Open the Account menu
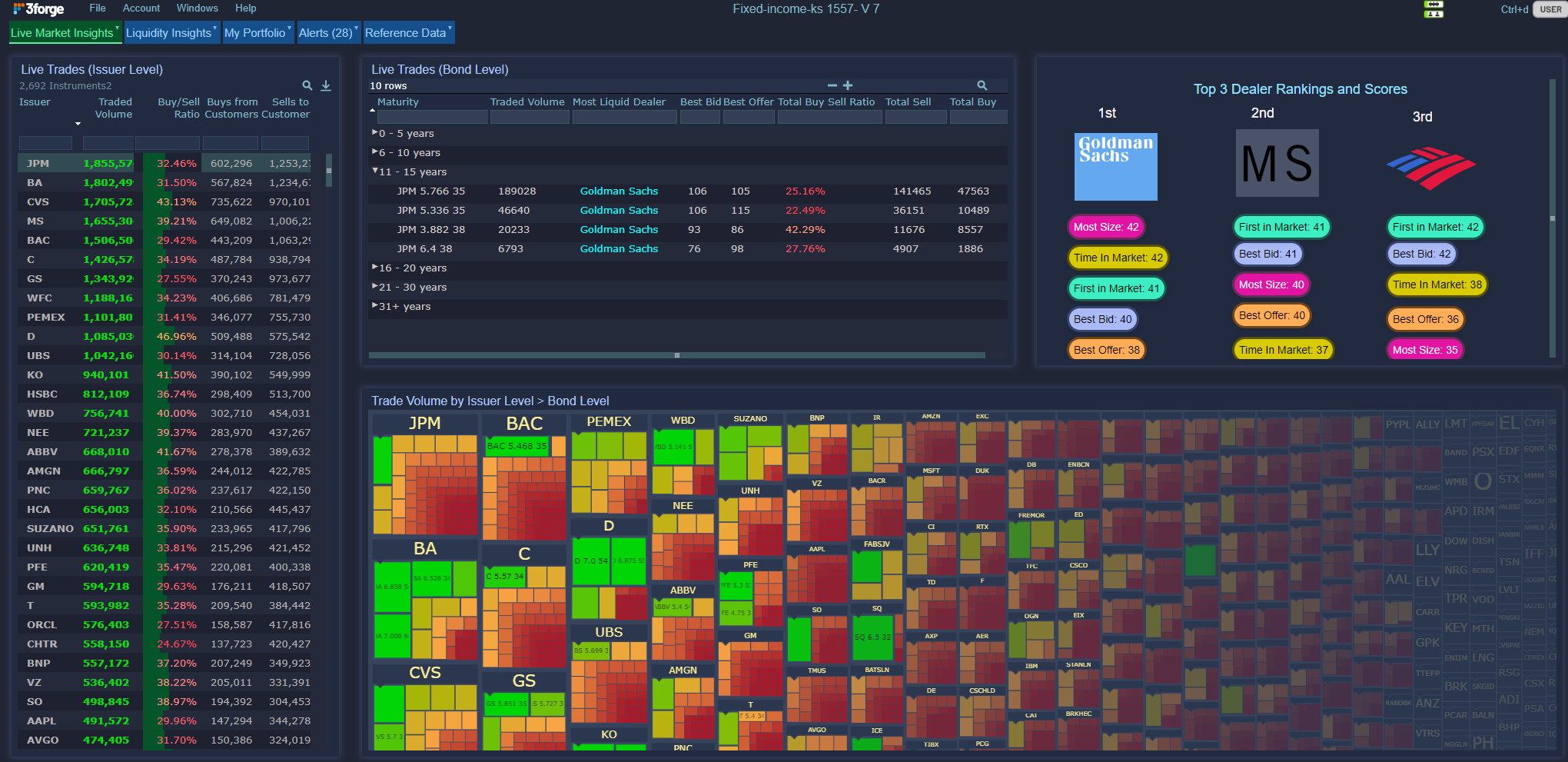The width and height of the screenshot is (1568, 762). tap(141, 8)
